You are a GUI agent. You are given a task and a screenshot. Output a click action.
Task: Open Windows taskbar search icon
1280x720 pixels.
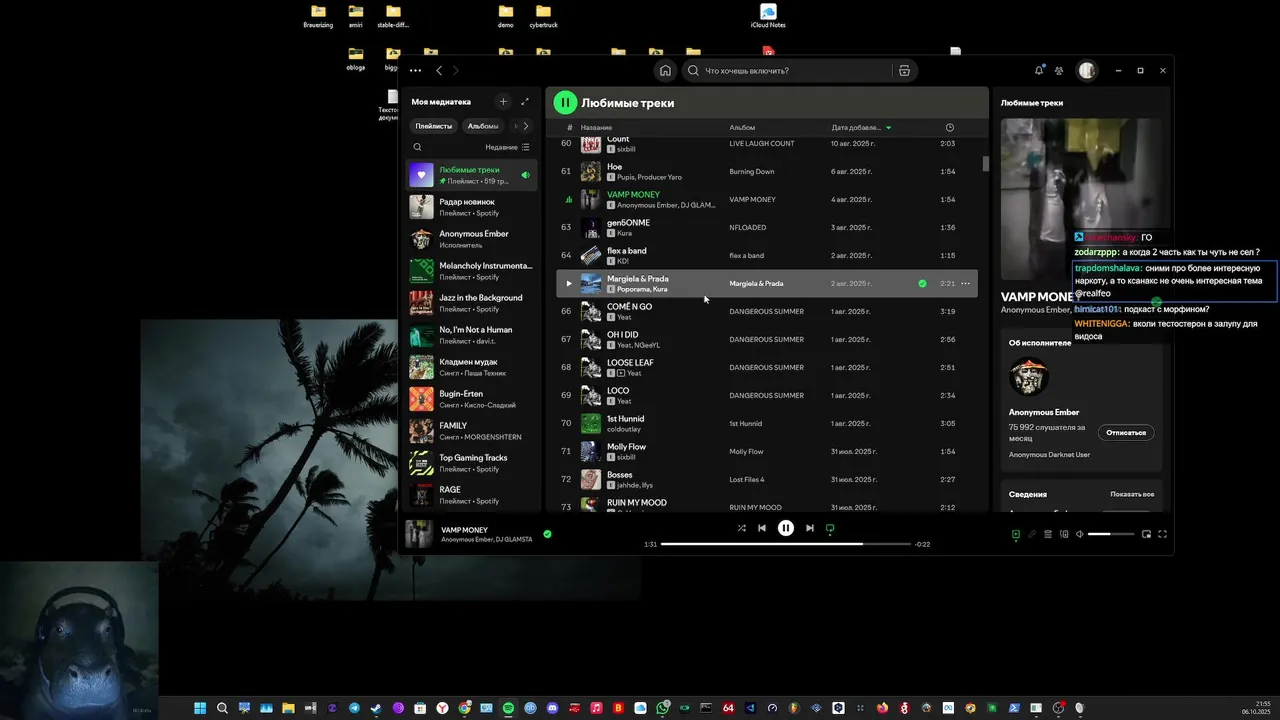click(222, 708)
